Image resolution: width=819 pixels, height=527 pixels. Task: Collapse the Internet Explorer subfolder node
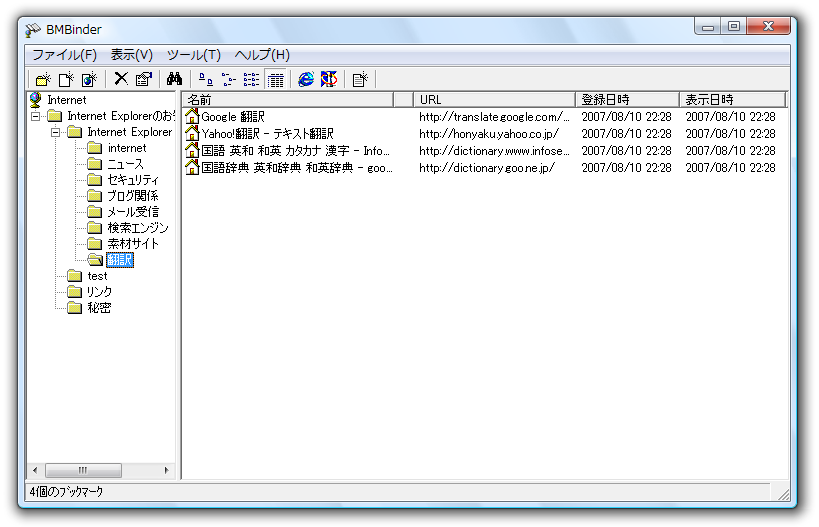pyautogui.click(x=55, y=132)
